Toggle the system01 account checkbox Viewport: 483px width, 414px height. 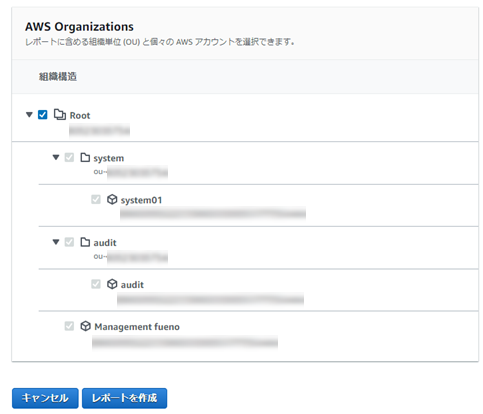tap(96, 199)
